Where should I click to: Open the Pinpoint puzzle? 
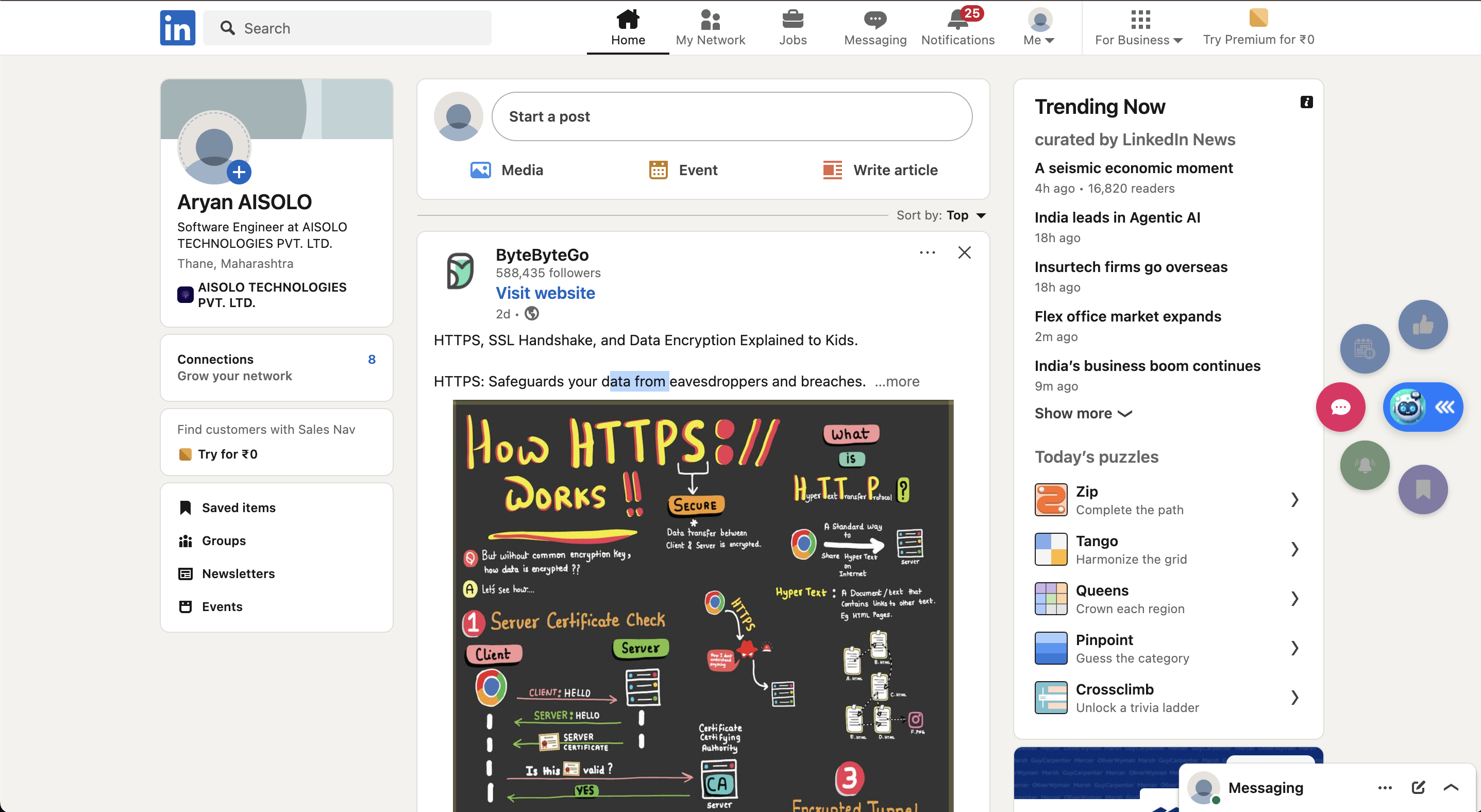coord(1168,648)
